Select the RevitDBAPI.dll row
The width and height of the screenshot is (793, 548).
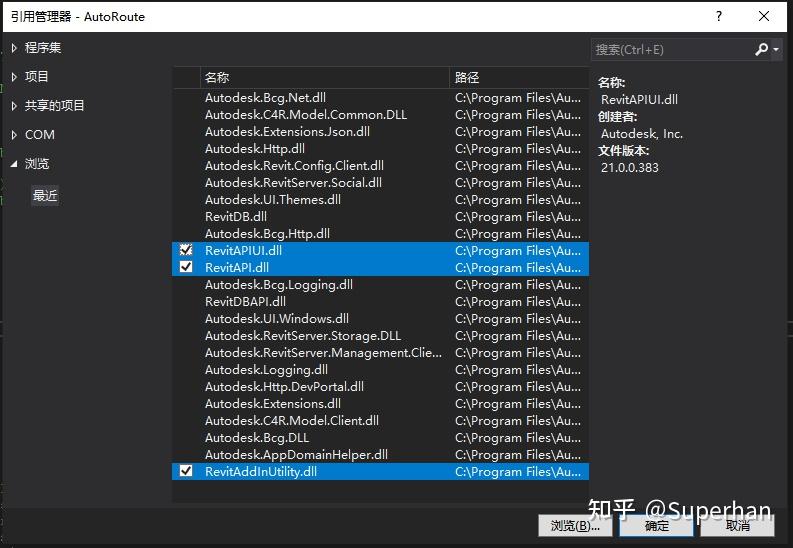380,302
